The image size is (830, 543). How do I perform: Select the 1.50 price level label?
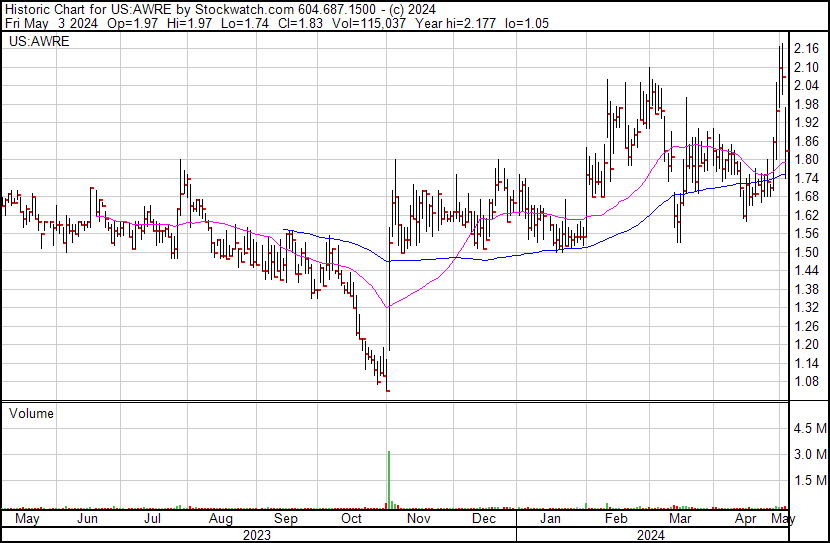coord(806,252)
